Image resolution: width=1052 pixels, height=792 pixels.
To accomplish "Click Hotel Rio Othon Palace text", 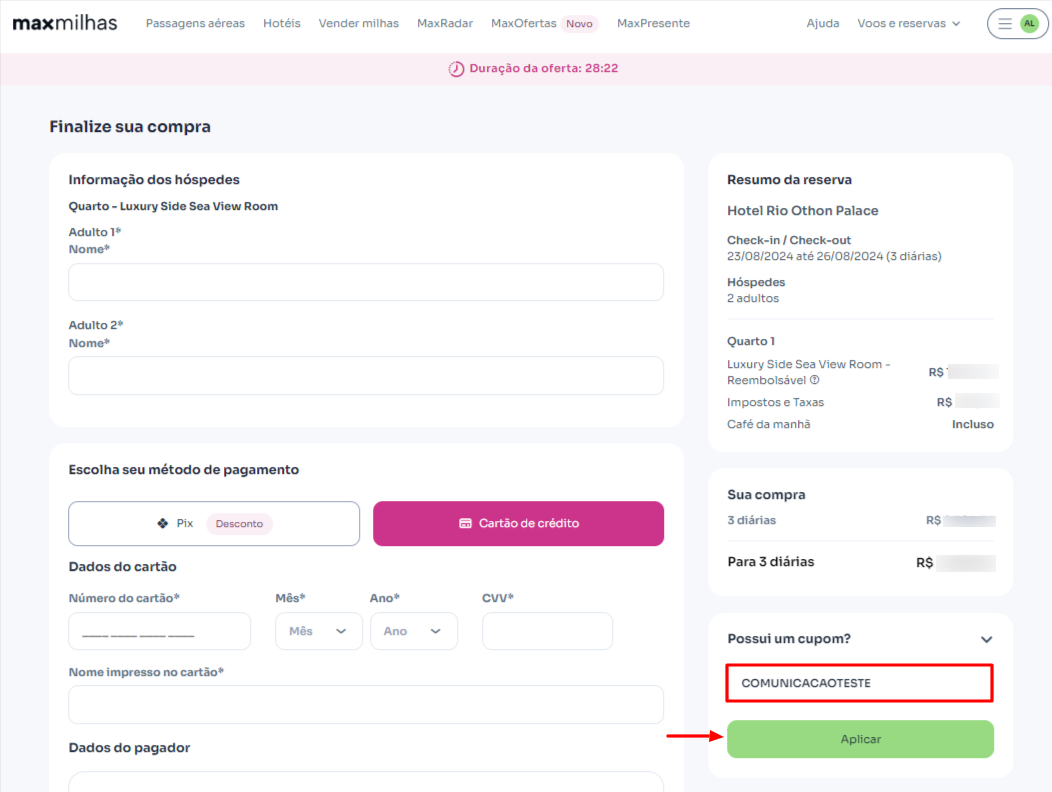I will click(x=802, y=211).
